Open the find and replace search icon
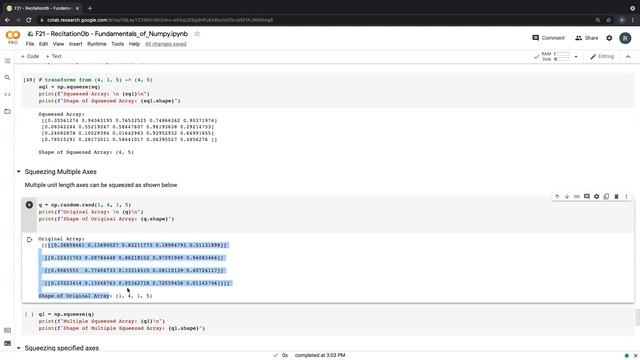This screenshot has width=640, height=360. click(x=7, y=78)
